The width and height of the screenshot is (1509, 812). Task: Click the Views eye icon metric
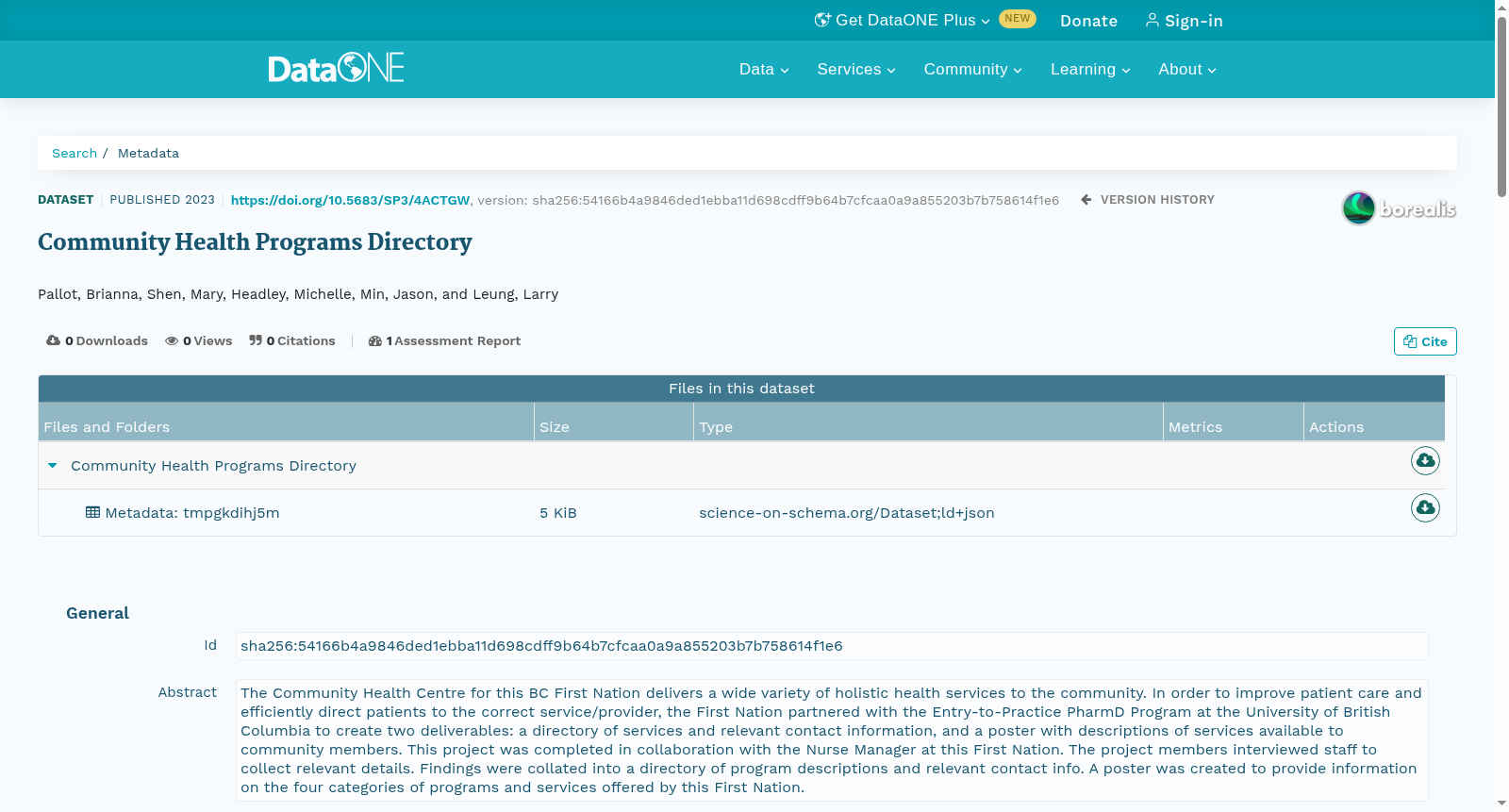coord(198,340)
